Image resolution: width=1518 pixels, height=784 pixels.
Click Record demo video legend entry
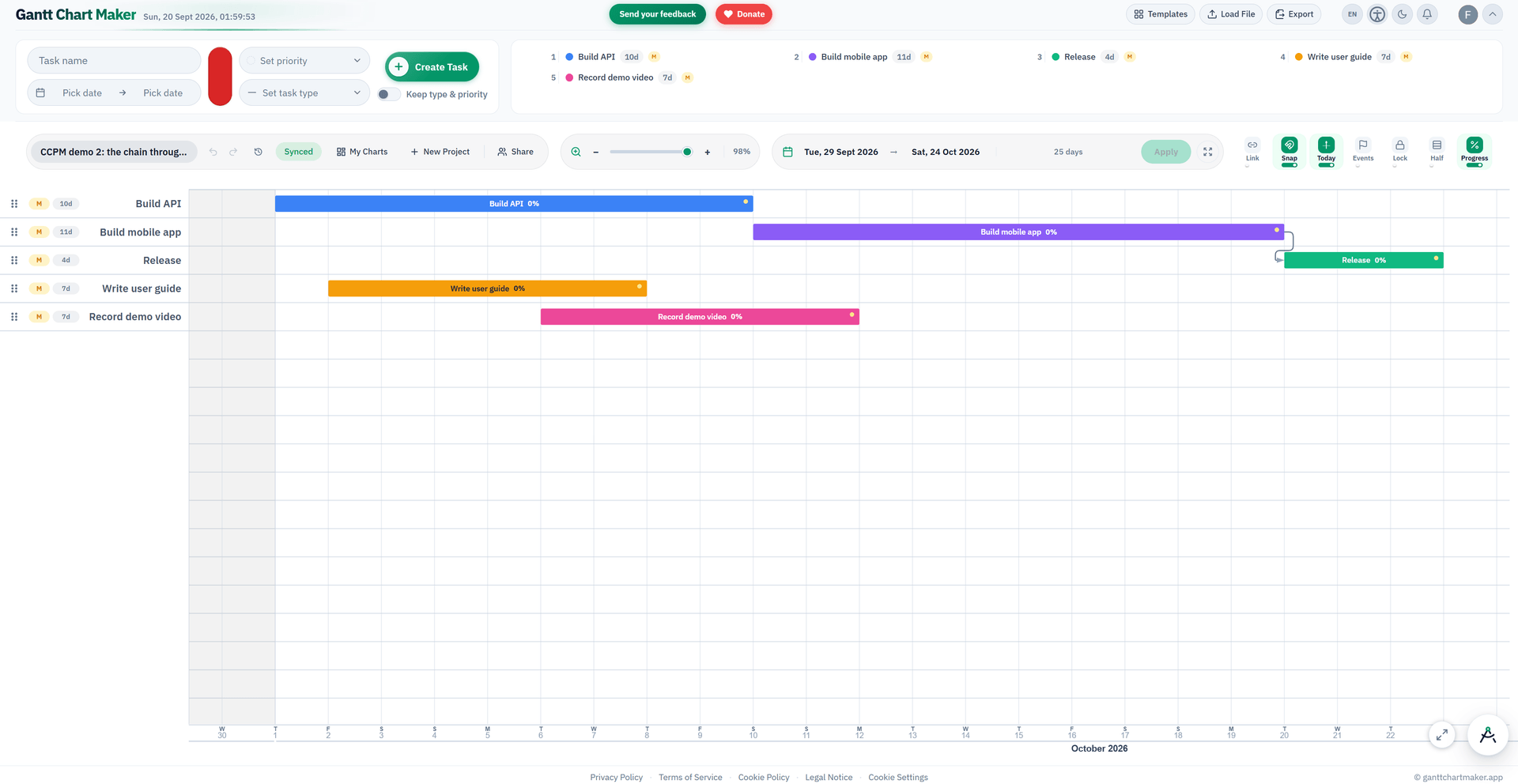(621, 77)
